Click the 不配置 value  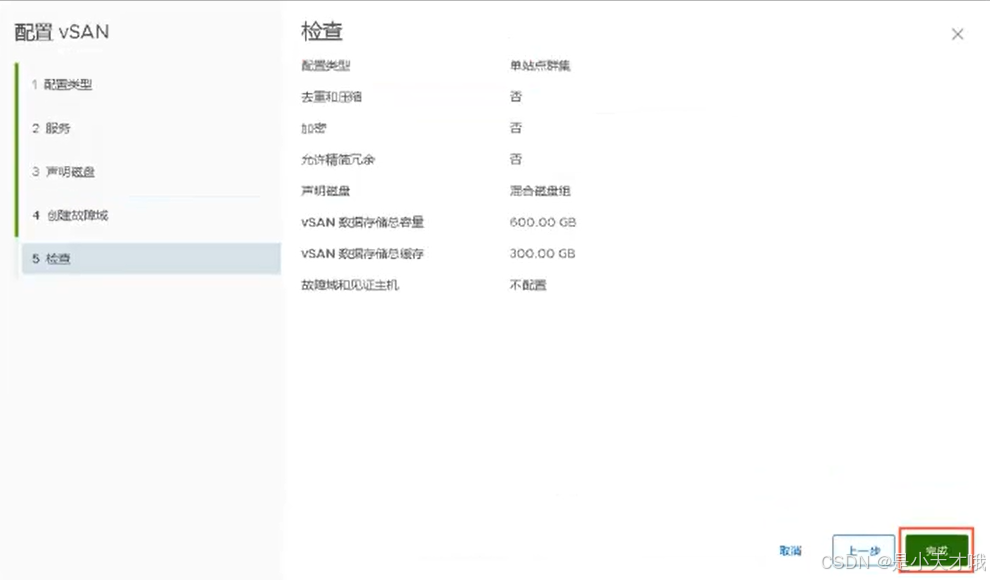528,285
